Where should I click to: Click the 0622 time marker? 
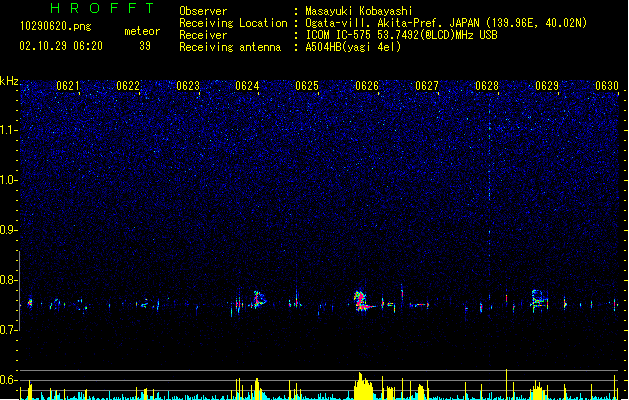click(x=128, y=86)
